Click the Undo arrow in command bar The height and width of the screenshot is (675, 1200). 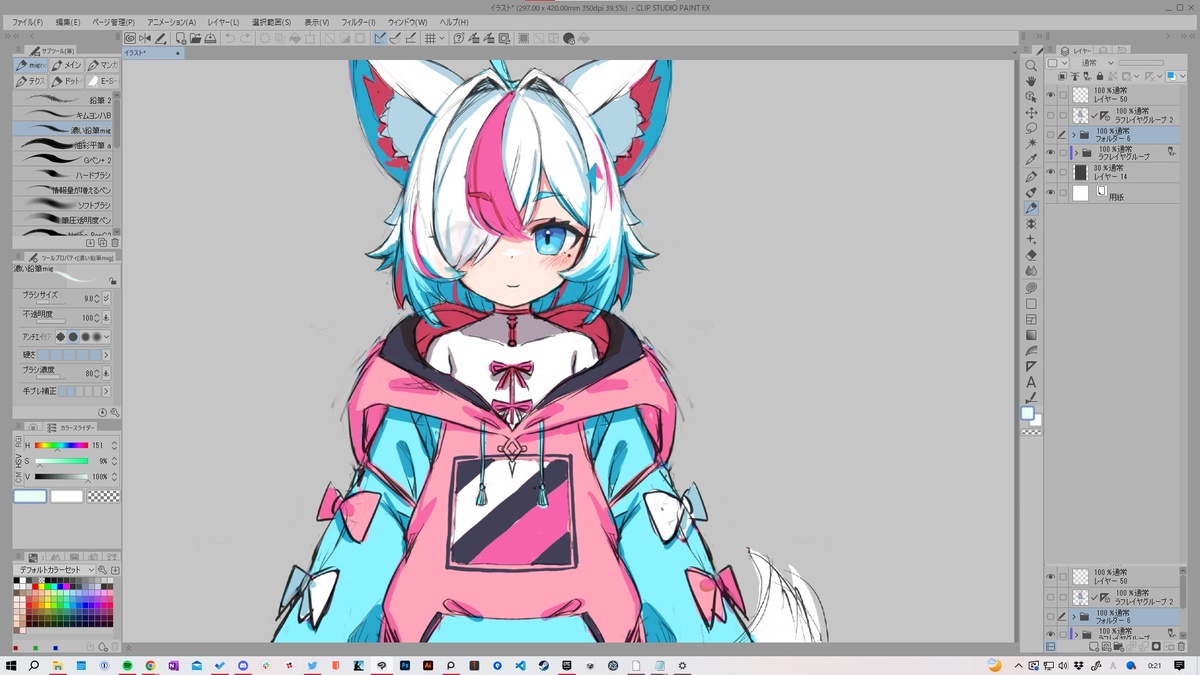(x=229, y=39)
